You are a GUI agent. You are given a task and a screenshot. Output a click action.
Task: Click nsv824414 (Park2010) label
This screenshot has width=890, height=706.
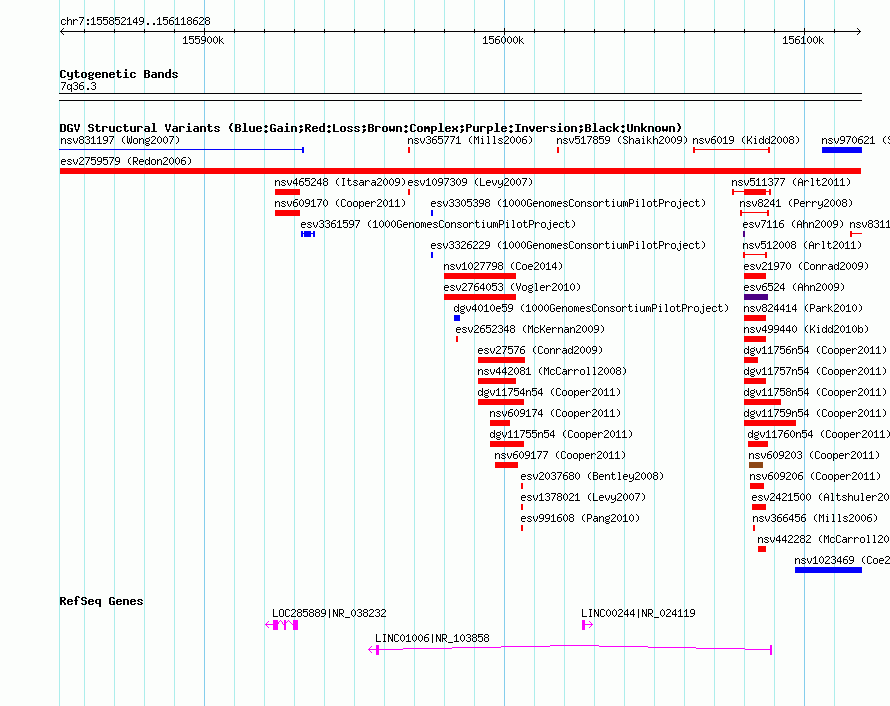click(803, 308)
